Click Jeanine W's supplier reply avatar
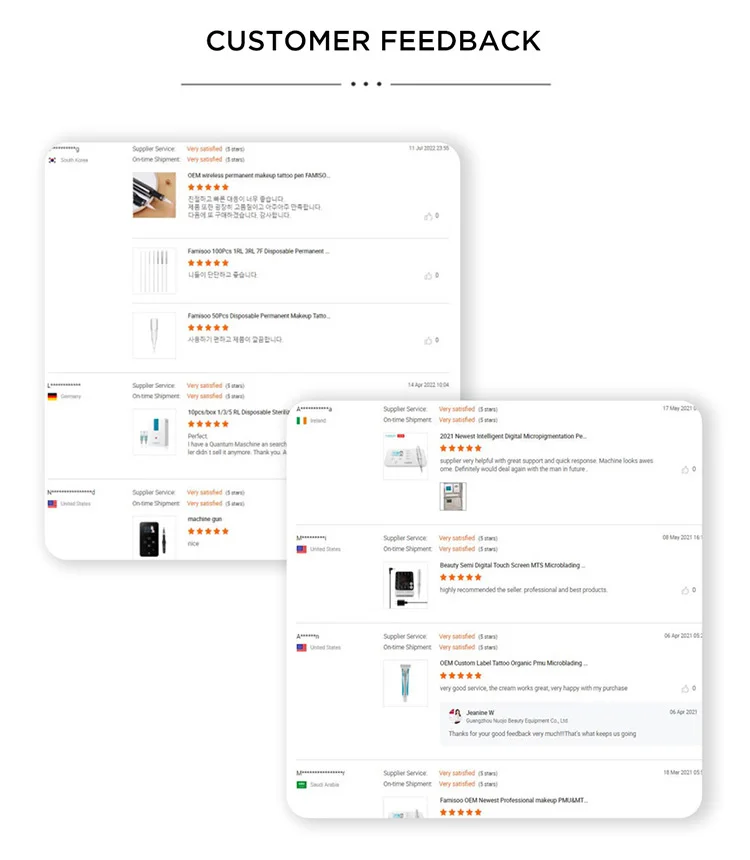Viewport: 750px width, 860px height. pyautogui.click(x=455, y=716)
